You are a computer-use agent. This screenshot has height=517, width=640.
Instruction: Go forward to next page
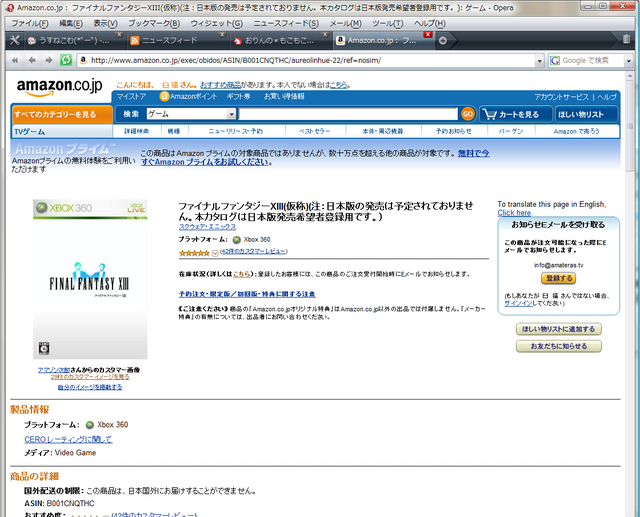pyautogui.click(x=49, y=60)
